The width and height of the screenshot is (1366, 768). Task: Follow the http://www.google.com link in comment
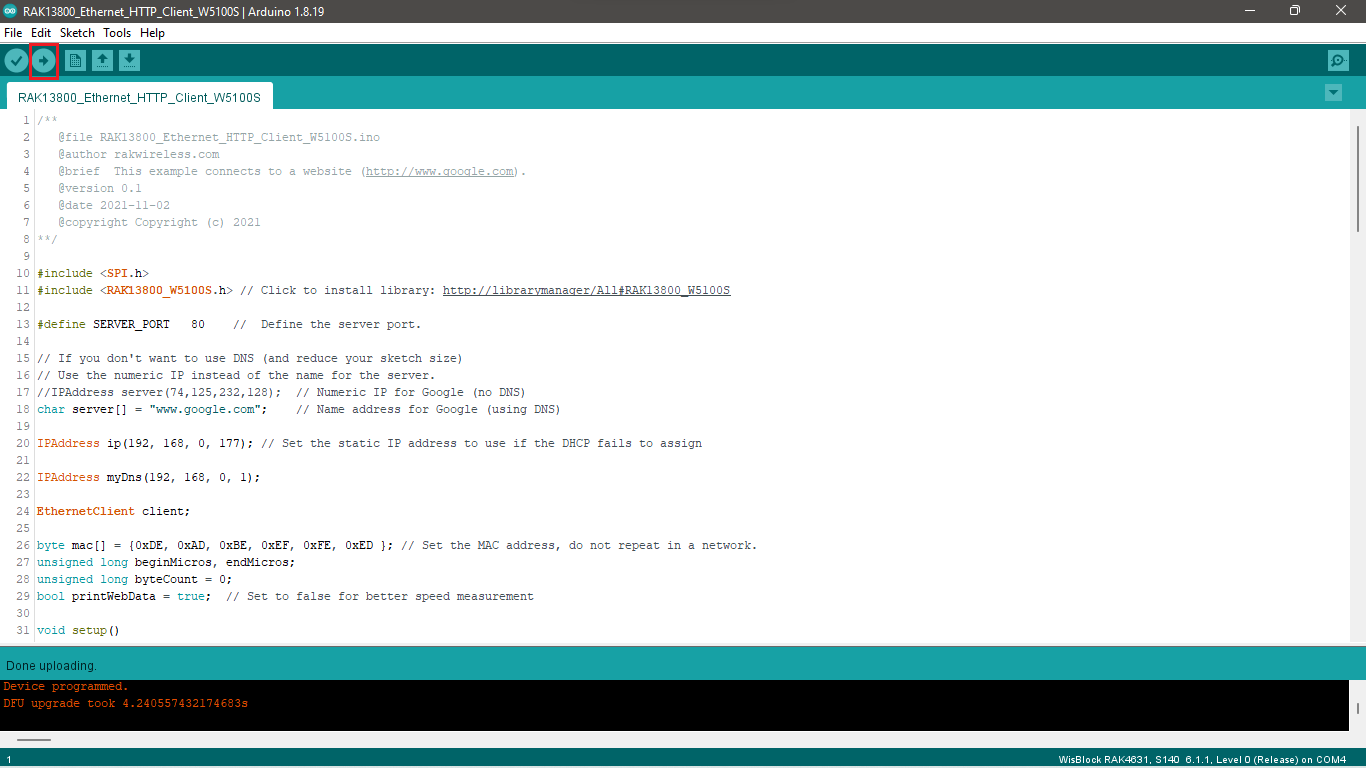(440, 171)
